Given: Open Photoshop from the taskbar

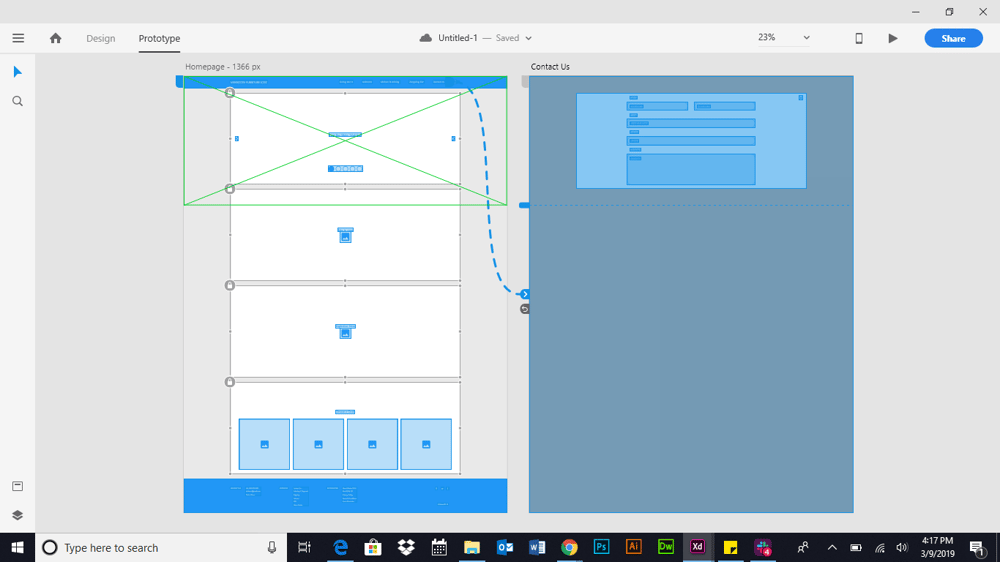Looking at the screenshot, I should coord(601,547).
